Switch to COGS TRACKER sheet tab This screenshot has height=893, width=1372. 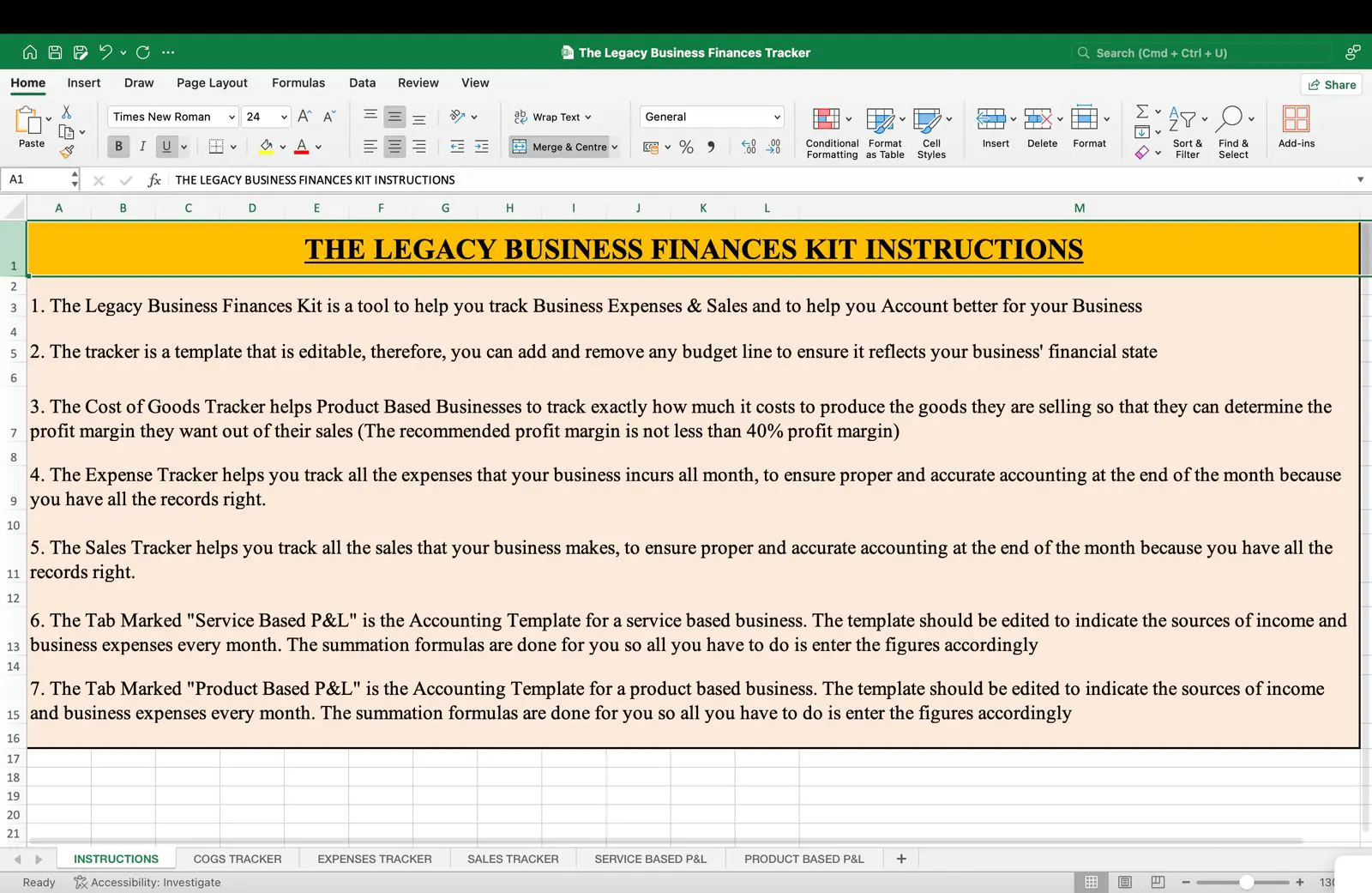point(238,859)
